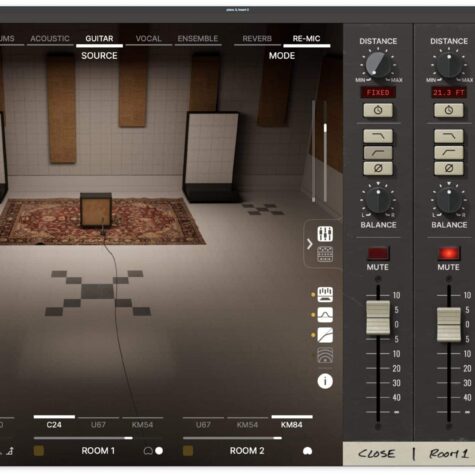Select the VOCAL source tab
The width and height of the screenshot is (475, 475).
148,39
